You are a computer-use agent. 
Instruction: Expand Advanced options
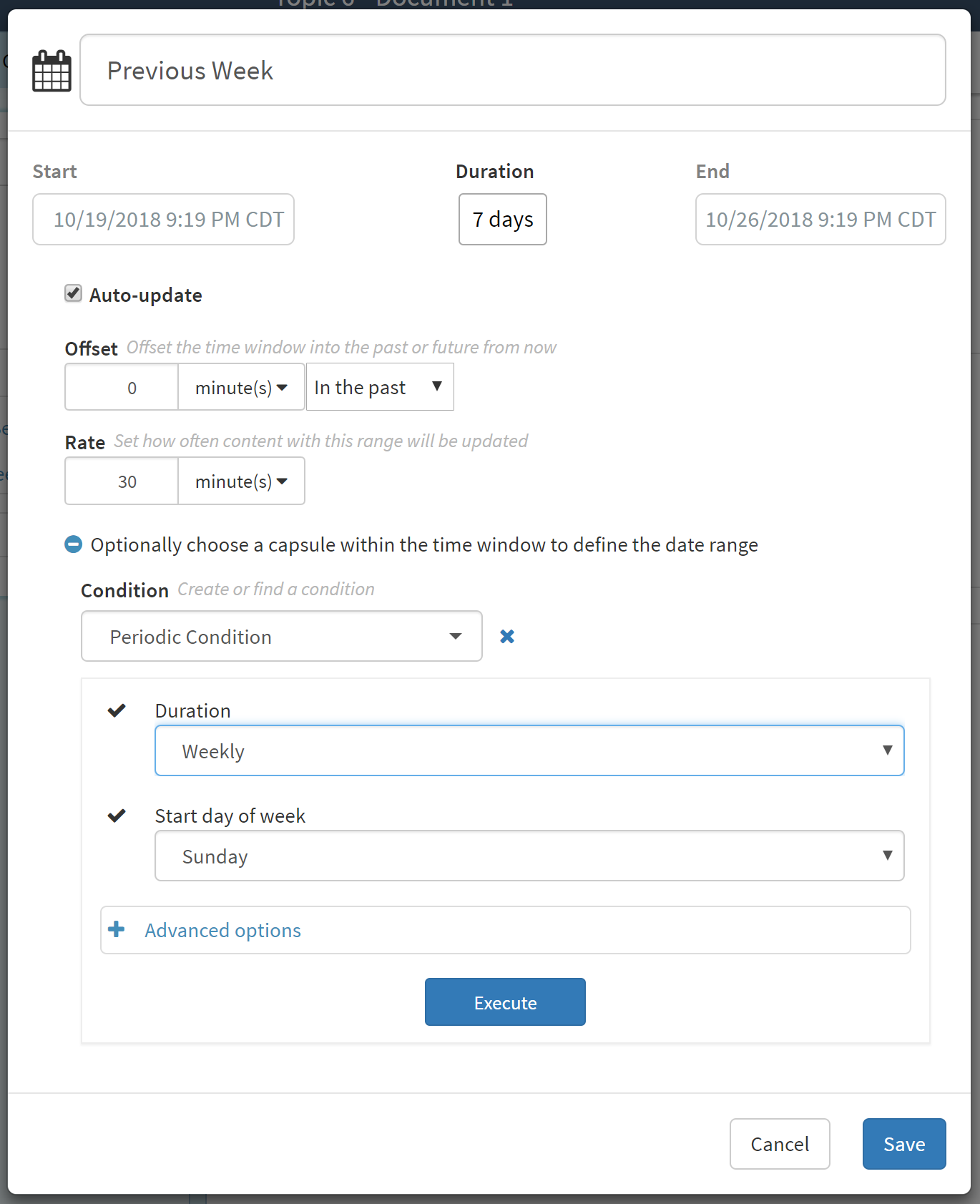(222, 930)
